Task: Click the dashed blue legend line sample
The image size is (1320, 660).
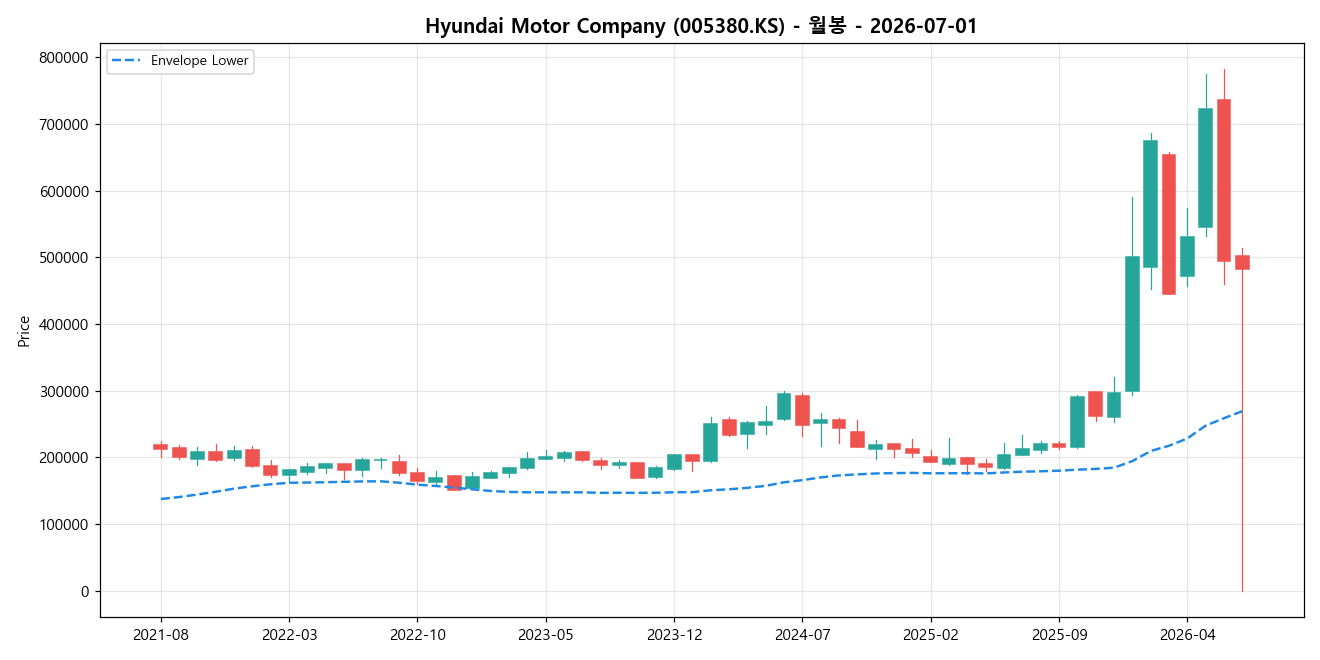Action: (127, 61)
